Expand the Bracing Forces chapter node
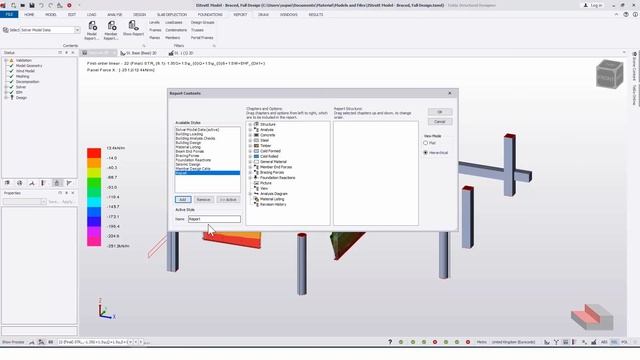This screenshot has width=640, height=360. 250,172
